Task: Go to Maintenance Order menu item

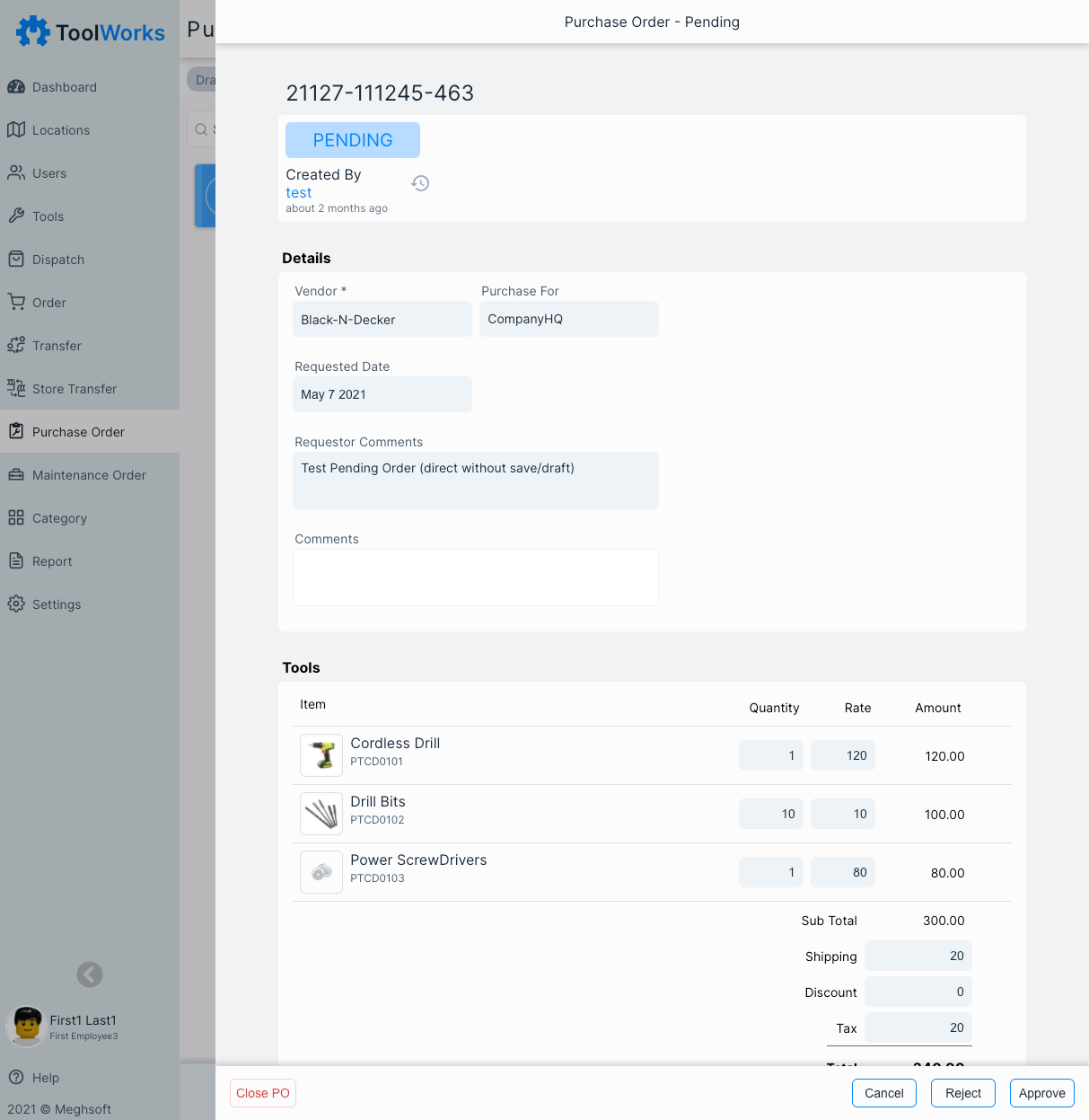Action: click(89, 475)
